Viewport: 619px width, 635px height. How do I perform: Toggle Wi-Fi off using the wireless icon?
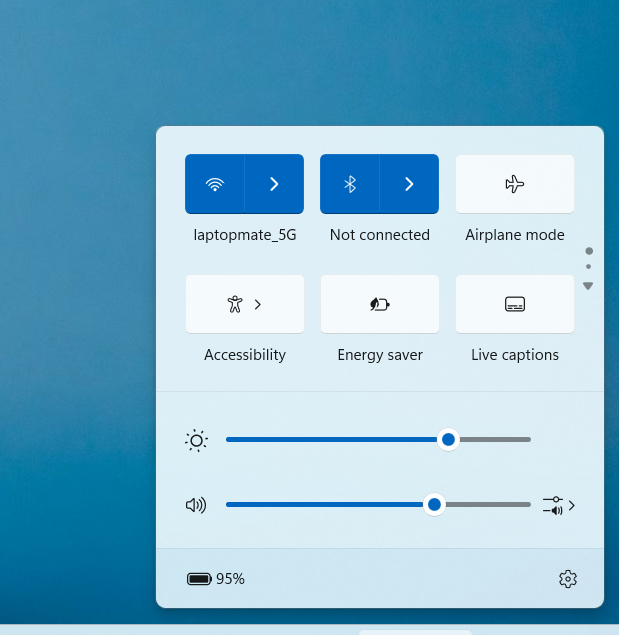215,184
